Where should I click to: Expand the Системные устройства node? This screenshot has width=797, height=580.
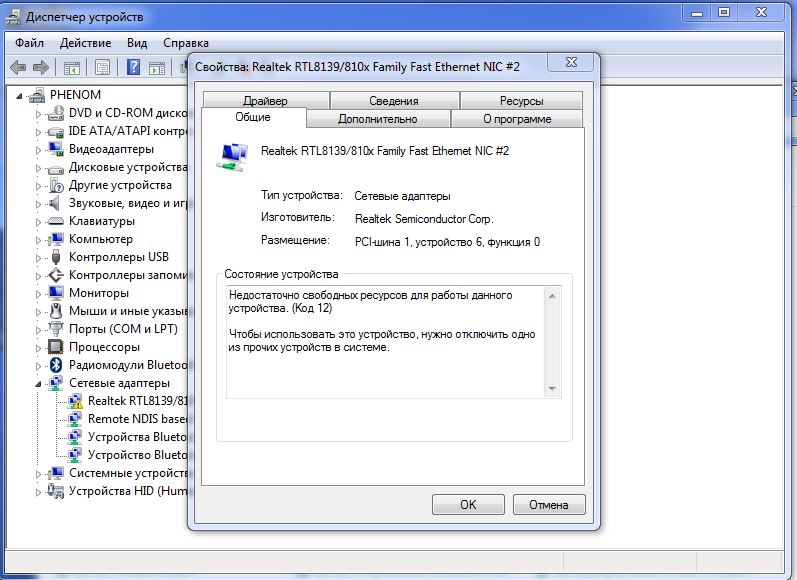(38, 474)
